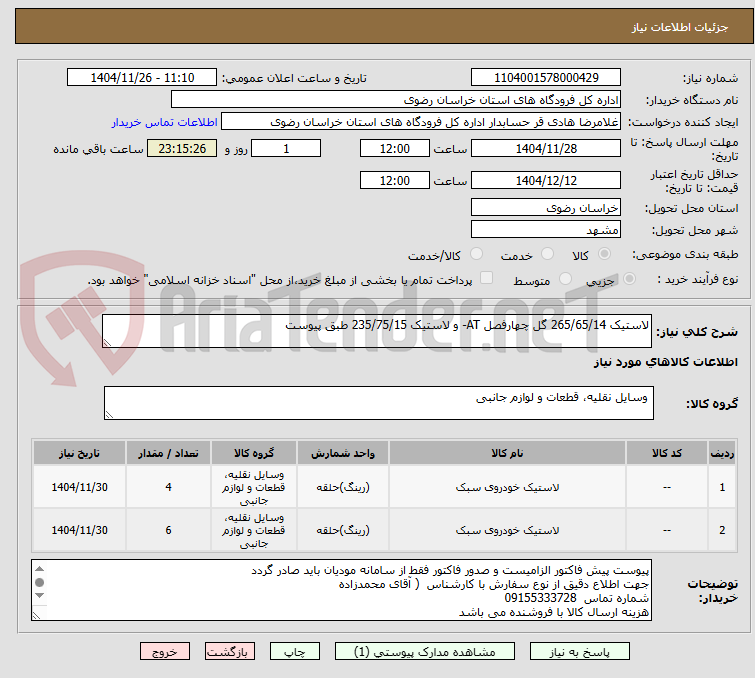
Task: Click the چاپ print button
Action: click(294, 652)
